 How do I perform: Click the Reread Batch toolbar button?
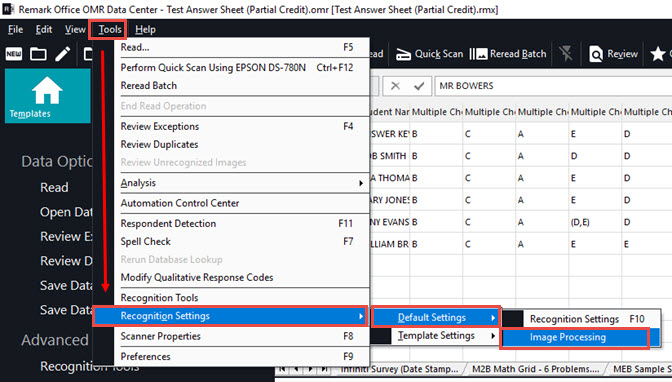coord(508,54)
